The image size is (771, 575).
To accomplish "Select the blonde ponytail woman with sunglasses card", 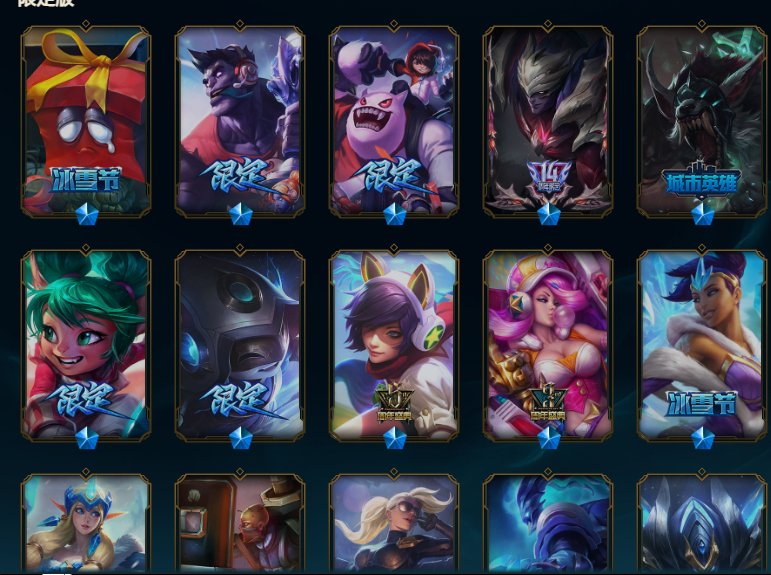I will point(394,523).
